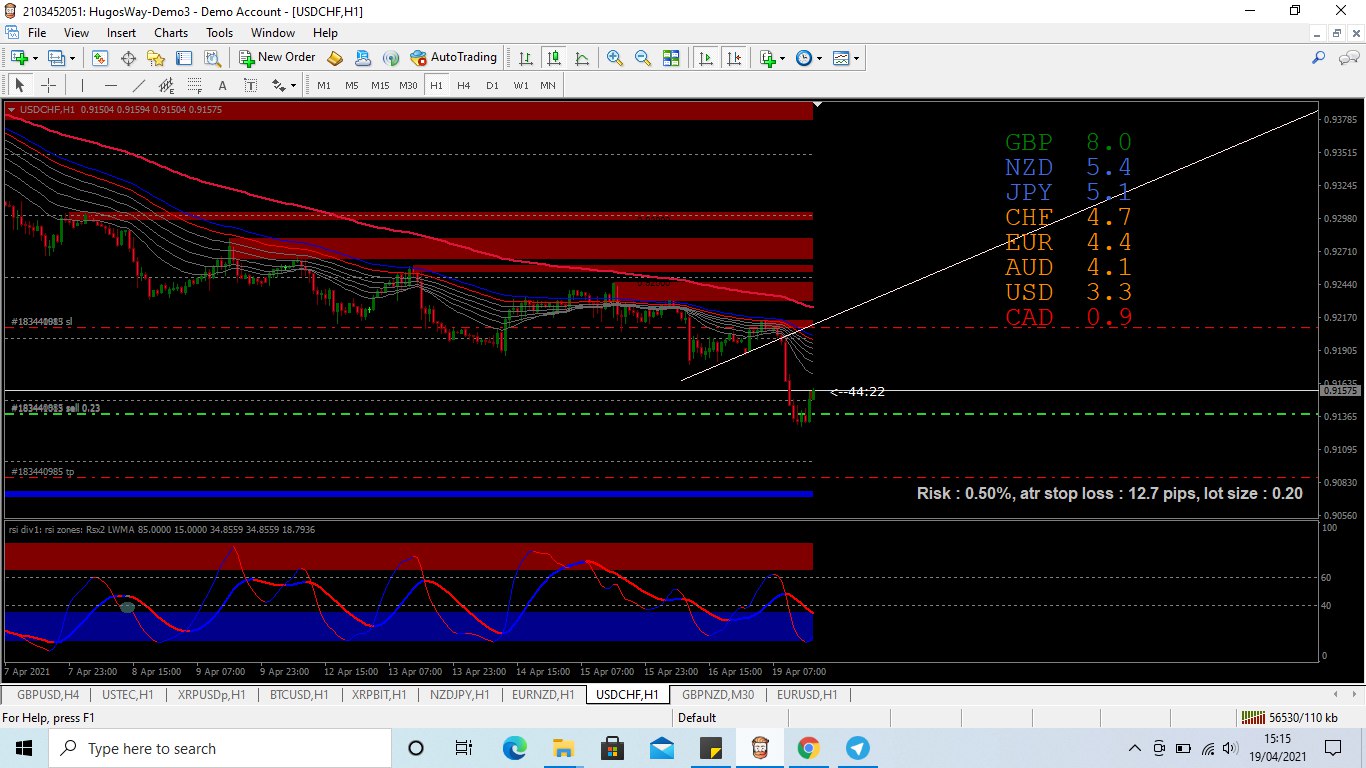Draw a trendline with the Trendline tool
This screenshot has width=1366, height=768.
[139, 86]
